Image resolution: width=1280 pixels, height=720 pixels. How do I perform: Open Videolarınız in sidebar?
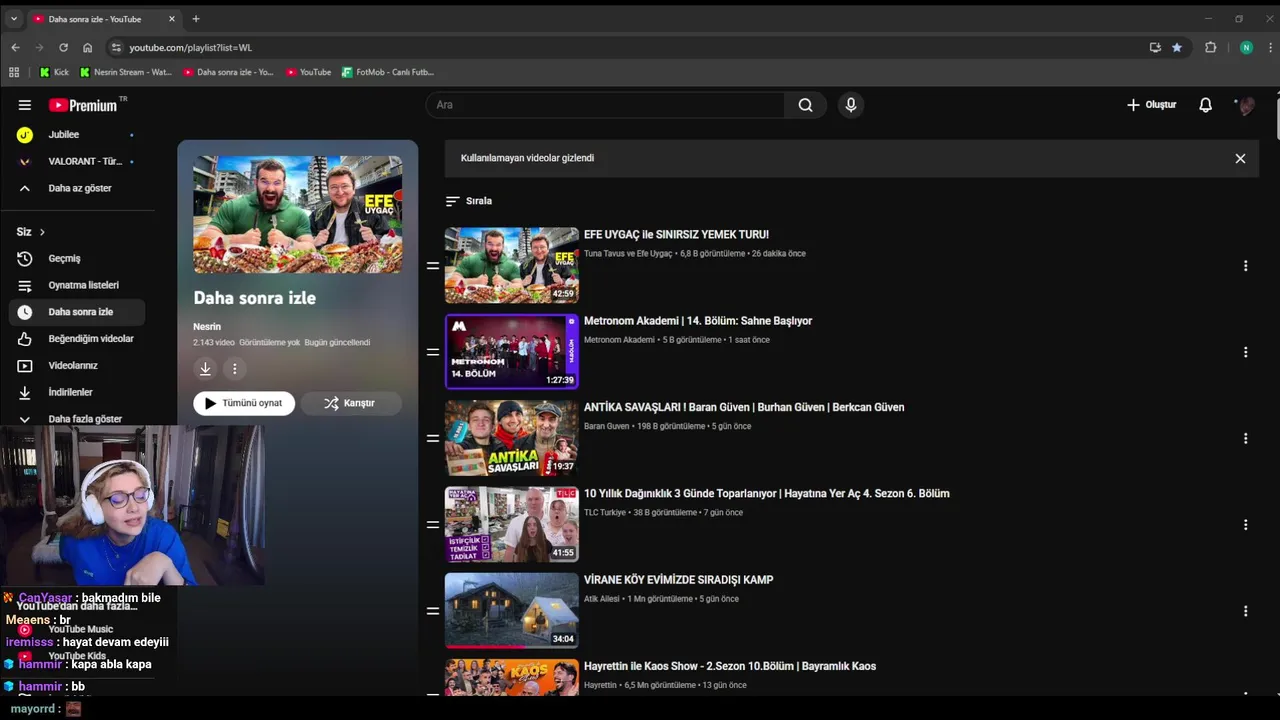click(x=76, y=365)
